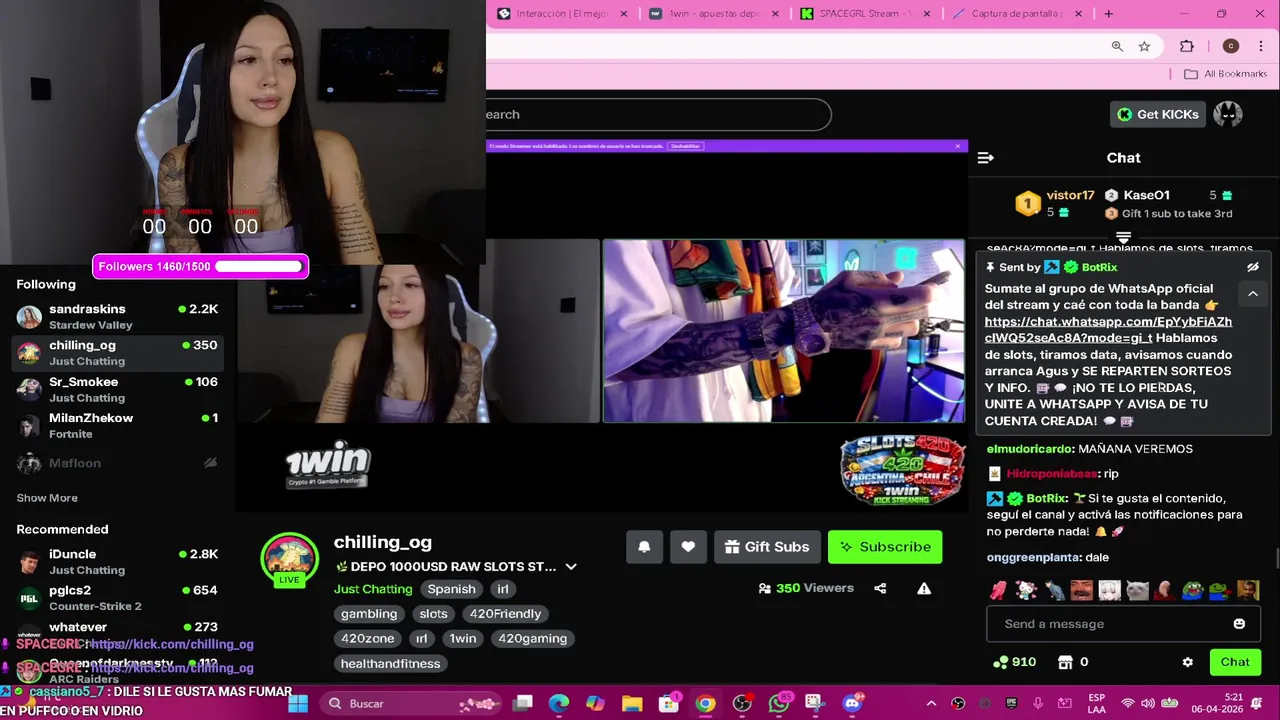Open WhatsApp group link in pinned message
Screen dimensions: 1280x720
pyautogui.click(x=1108, y=330)
